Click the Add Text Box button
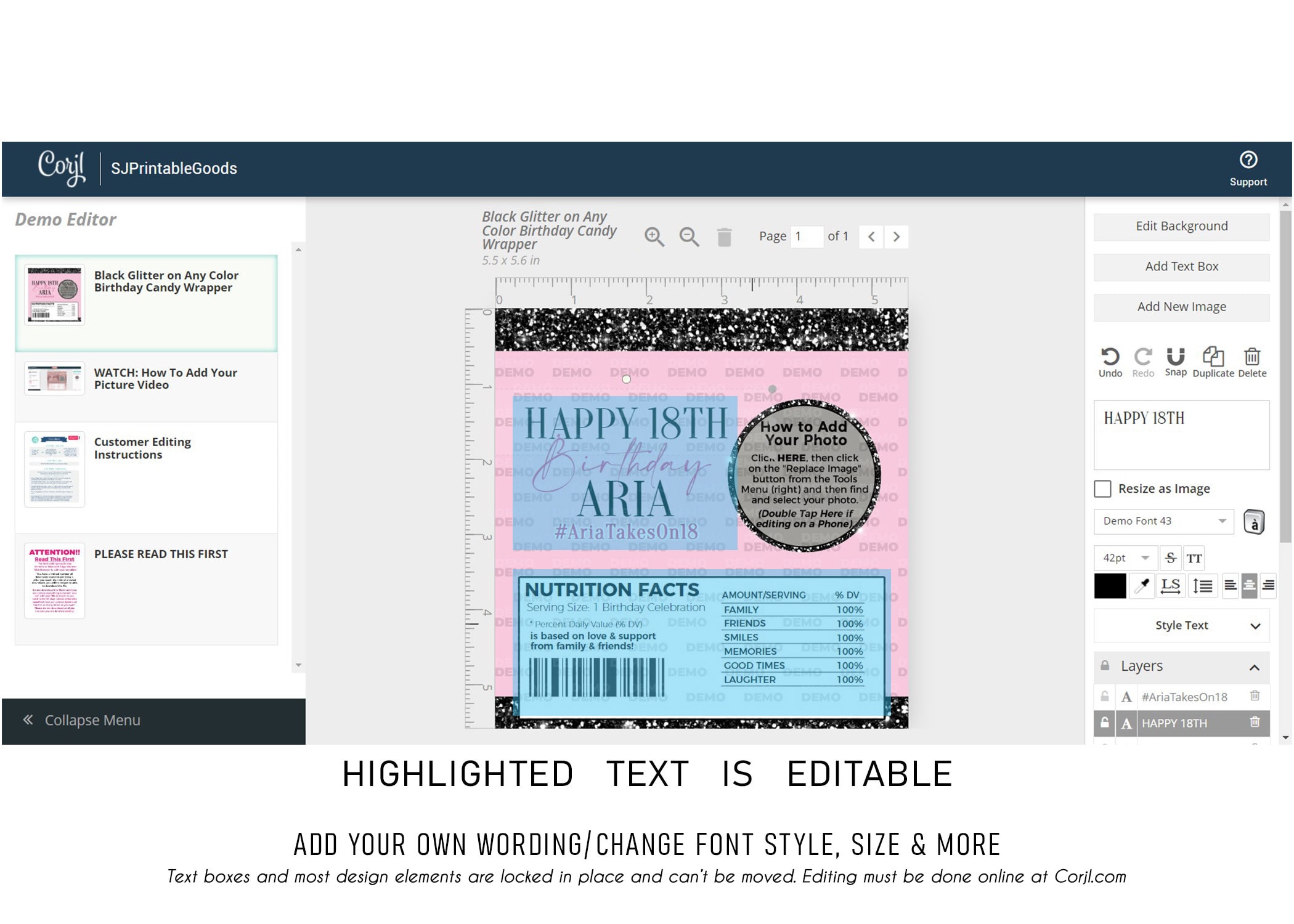 [1181, 267]
